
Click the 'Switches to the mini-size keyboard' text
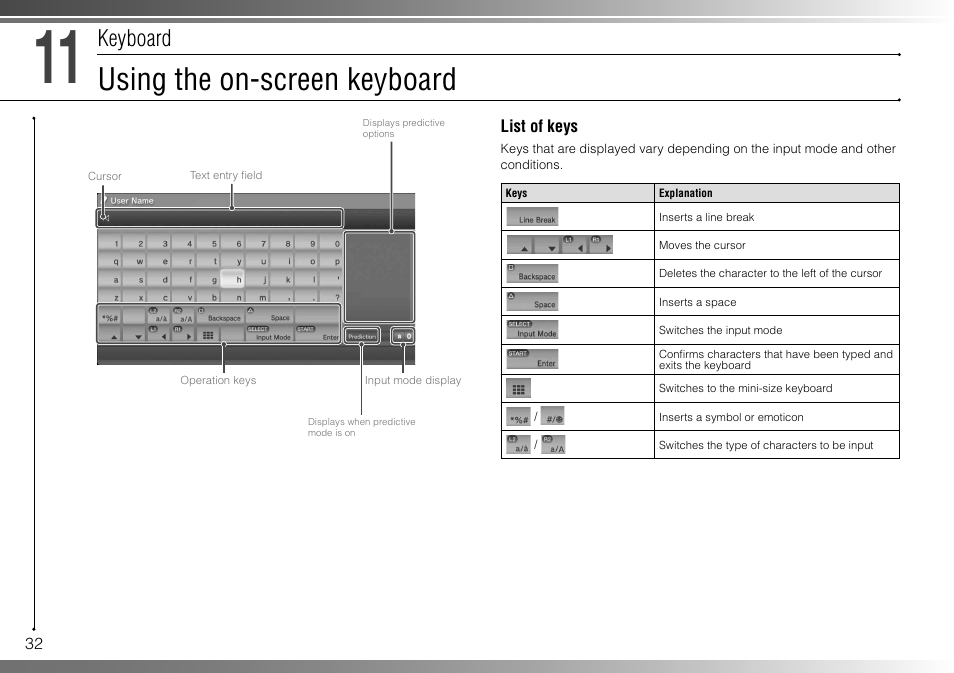745,388
